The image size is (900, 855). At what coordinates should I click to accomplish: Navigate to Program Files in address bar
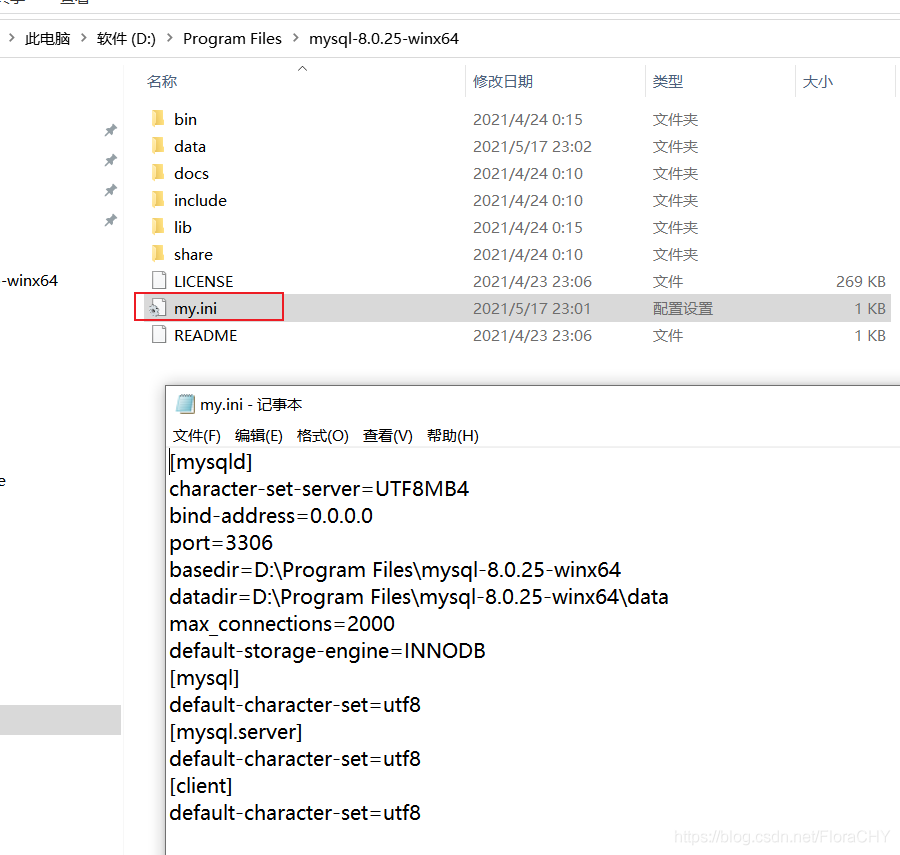[x=232, y=38]
